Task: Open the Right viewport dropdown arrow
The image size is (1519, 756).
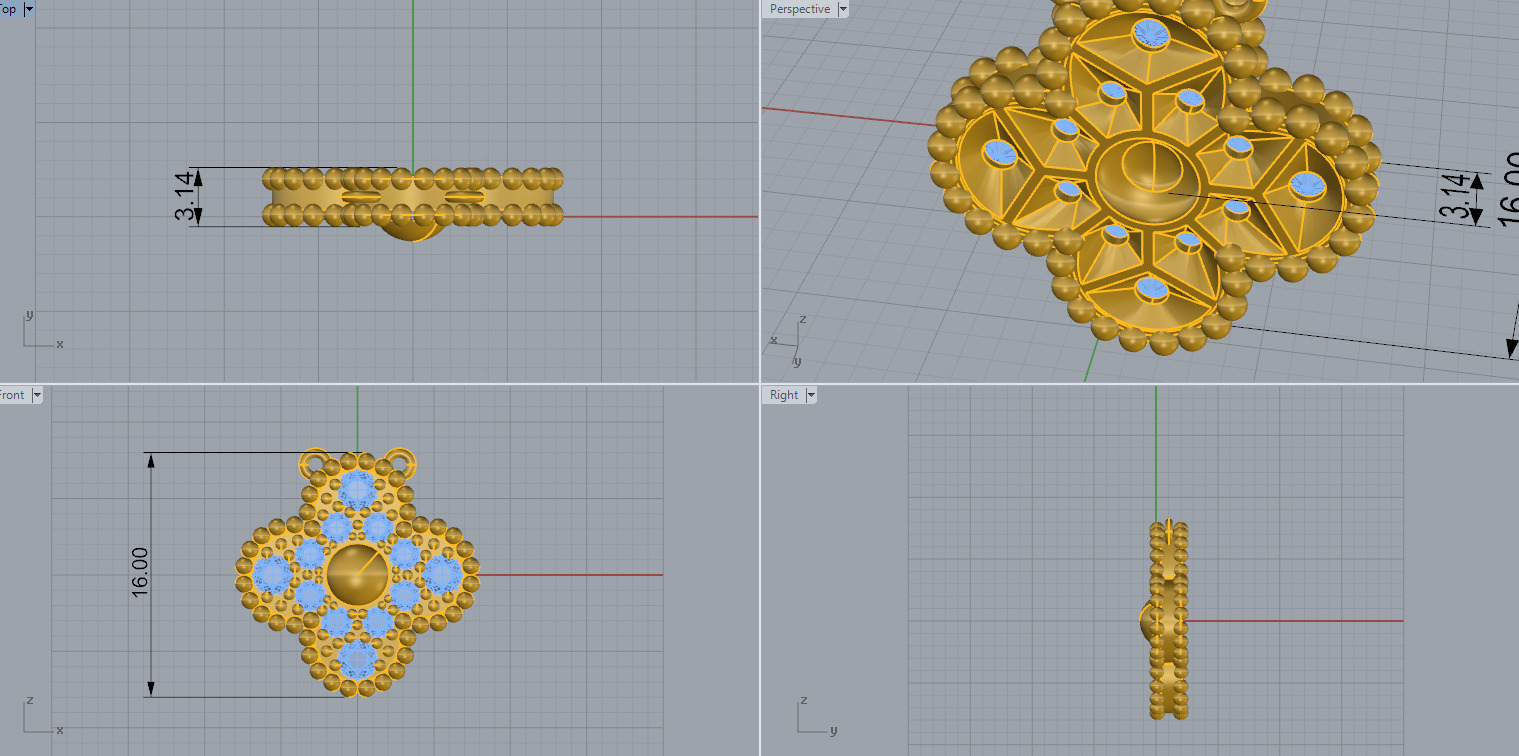Action: [x=811, y=395]
